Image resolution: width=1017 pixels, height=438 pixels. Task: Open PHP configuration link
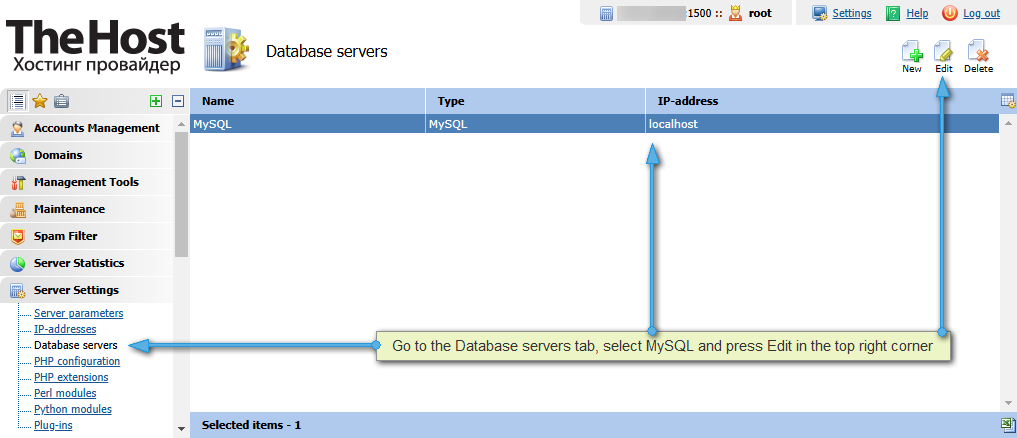point(77,361)
